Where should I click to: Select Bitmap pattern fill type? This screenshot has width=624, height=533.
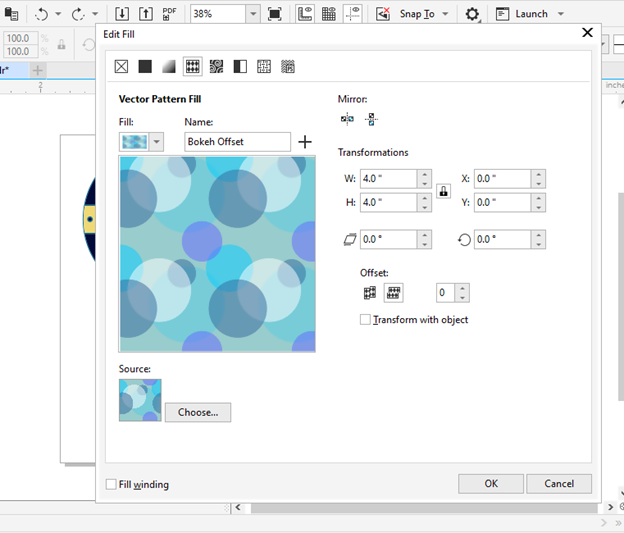(216, 67)
